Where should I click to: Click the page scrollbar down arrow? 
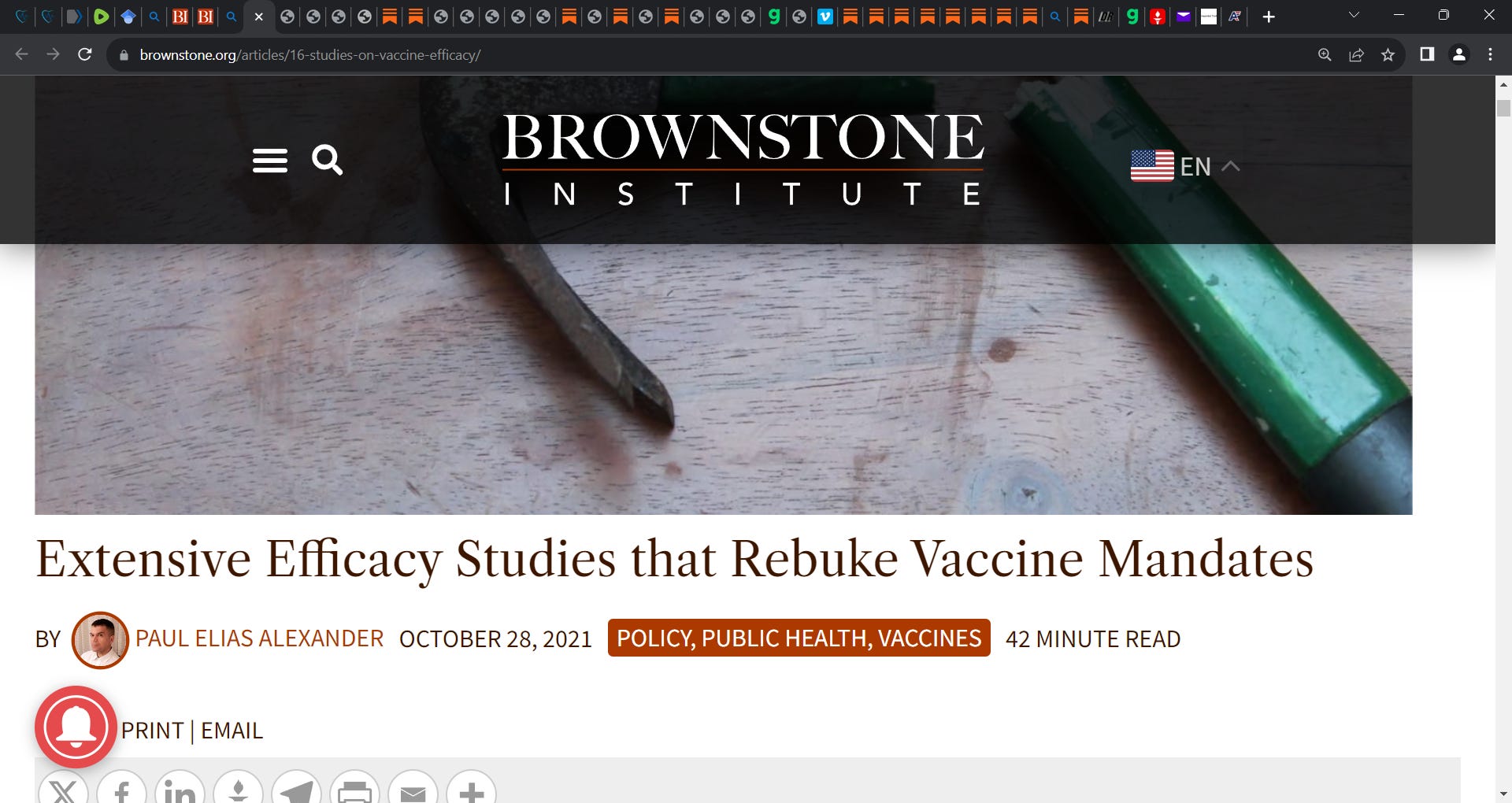tap(1503, 794)
